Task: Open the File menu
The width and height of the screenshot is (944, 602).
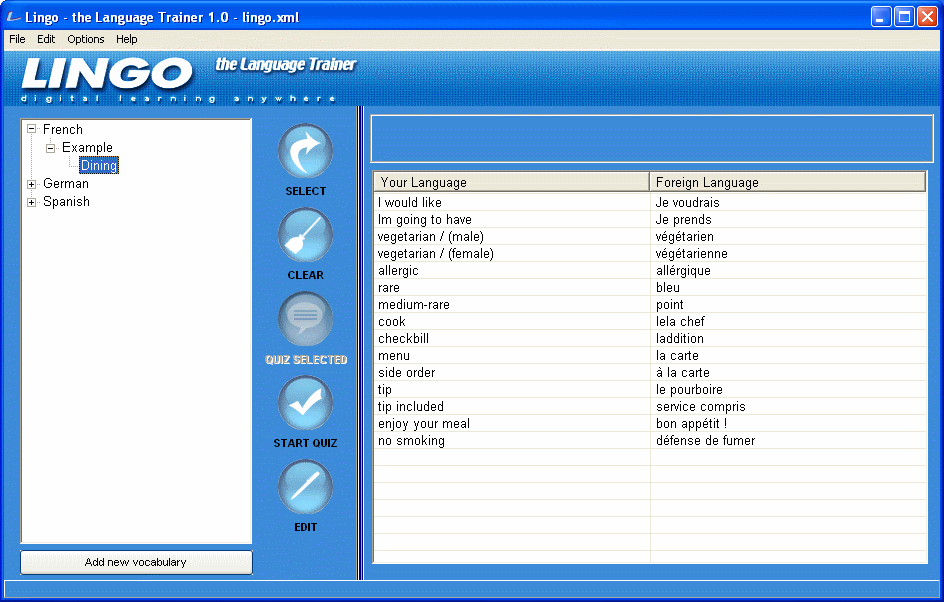Action: coord(17,39)
